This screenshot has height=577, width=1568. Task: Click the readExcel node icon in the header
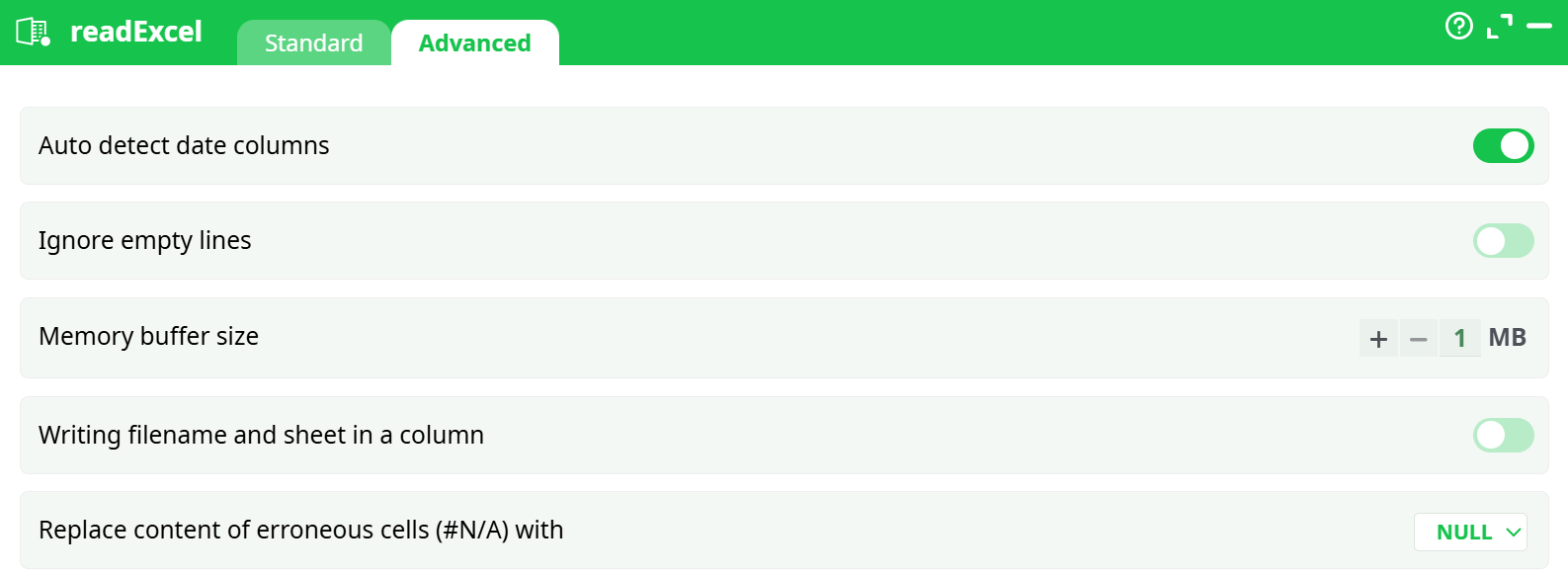click(x=33, y=31)
